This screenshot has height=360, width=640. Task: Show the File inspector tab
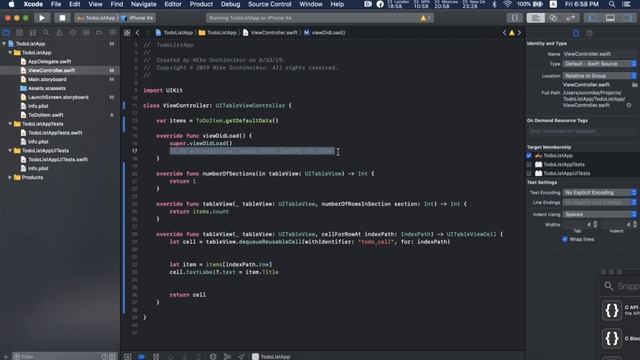tap(576, 33)
